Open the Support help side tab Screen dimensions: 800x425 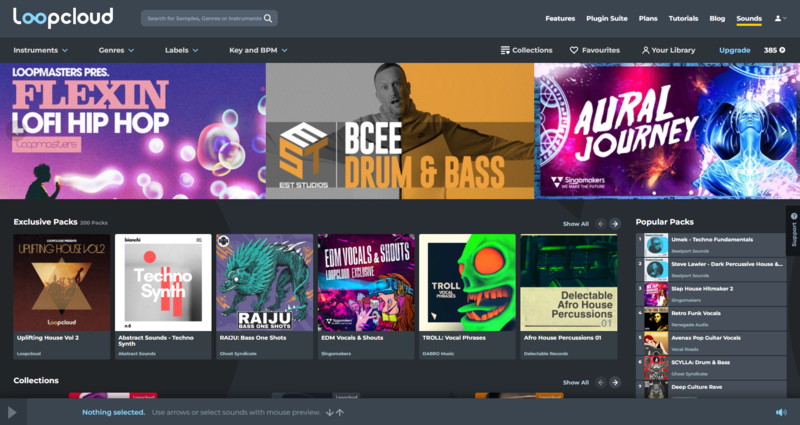tap(793, 230)
